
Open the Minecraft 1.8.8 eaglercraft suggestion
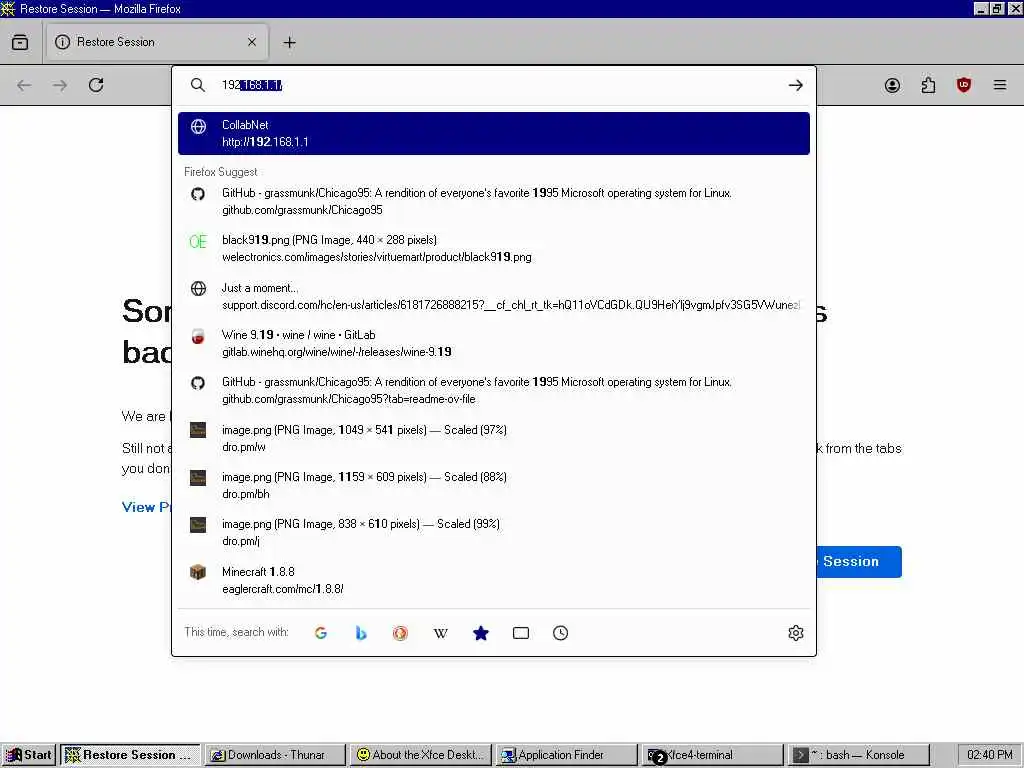pos(494,579)
